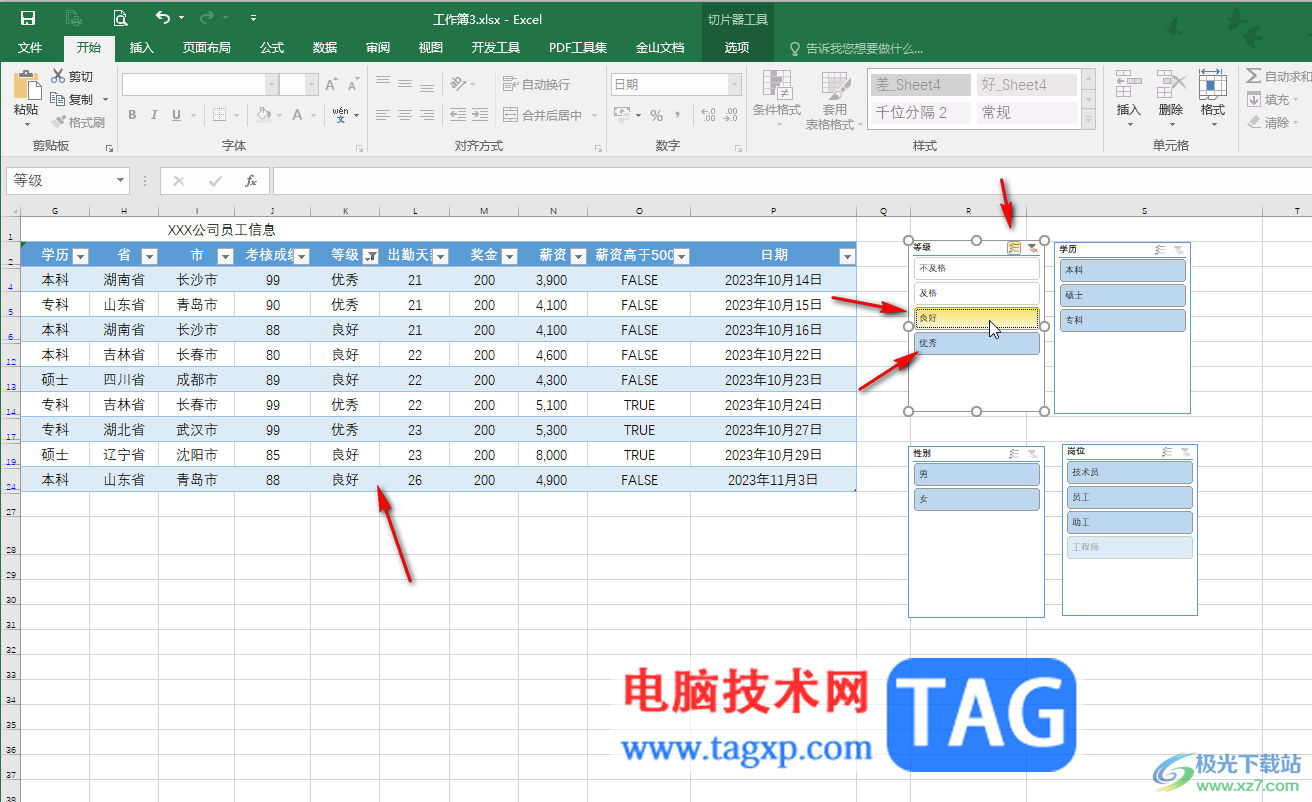Select 优秀 in the 等级 slicer

(977, 343)
